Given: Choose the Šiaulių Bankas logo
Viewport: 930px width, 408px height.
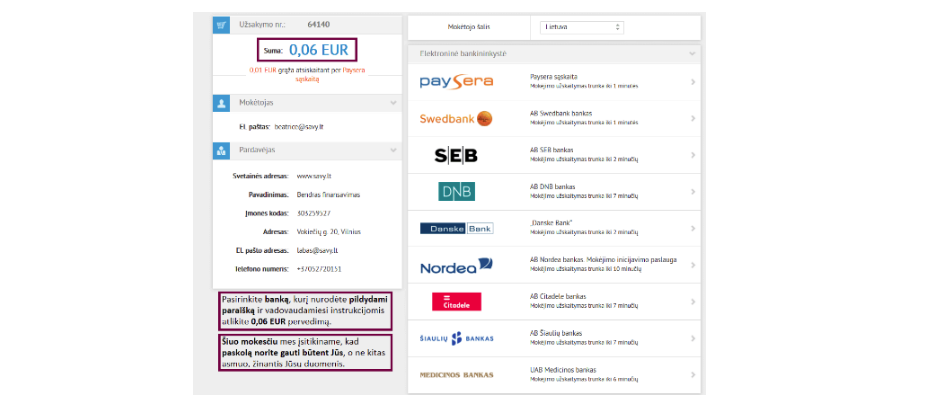Looking at the screenshot, I should point(456,338).
